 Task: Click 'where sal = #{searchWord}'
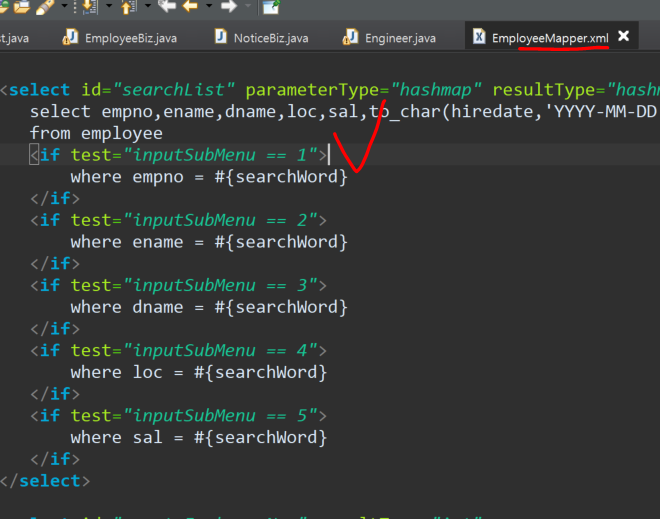tap(199, 437)
